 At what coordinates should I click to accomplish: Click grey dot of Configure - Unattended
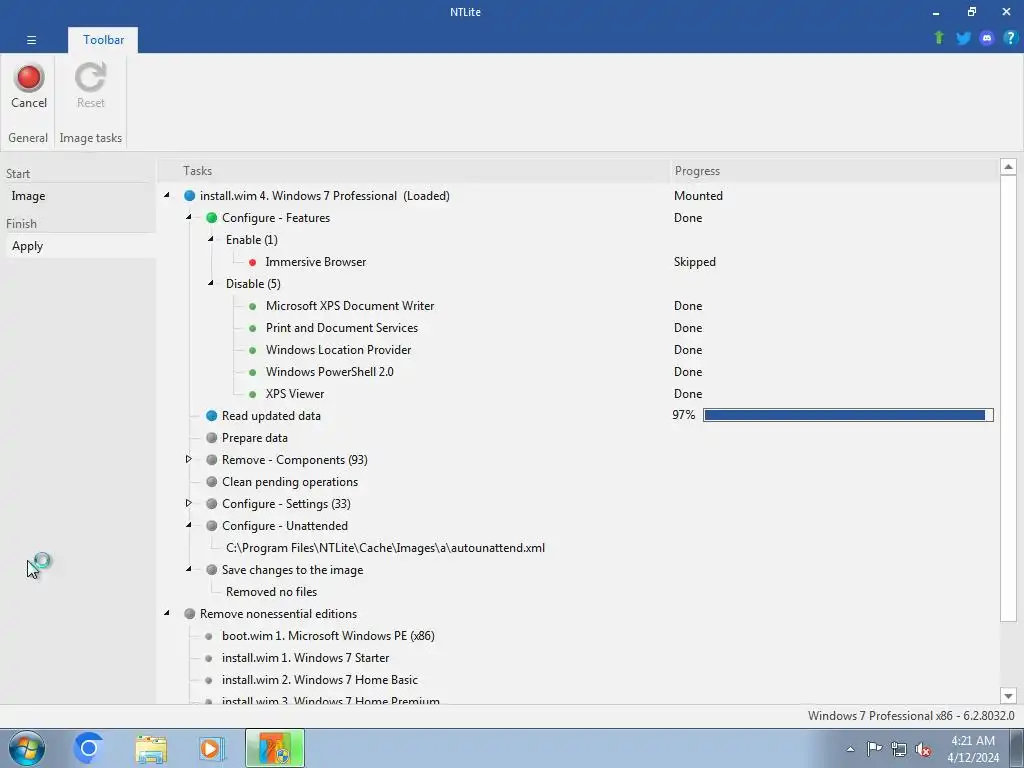[212, 526]
